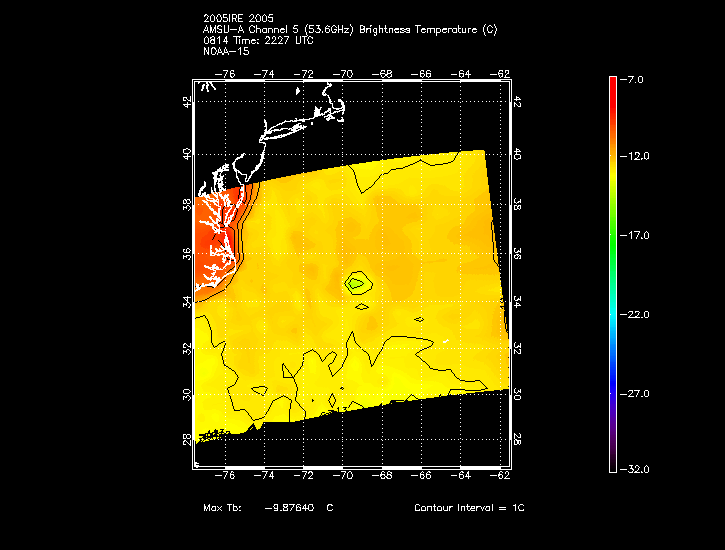
Task: Click the -17.0 colorbar label
Action: tap(635, 236)
